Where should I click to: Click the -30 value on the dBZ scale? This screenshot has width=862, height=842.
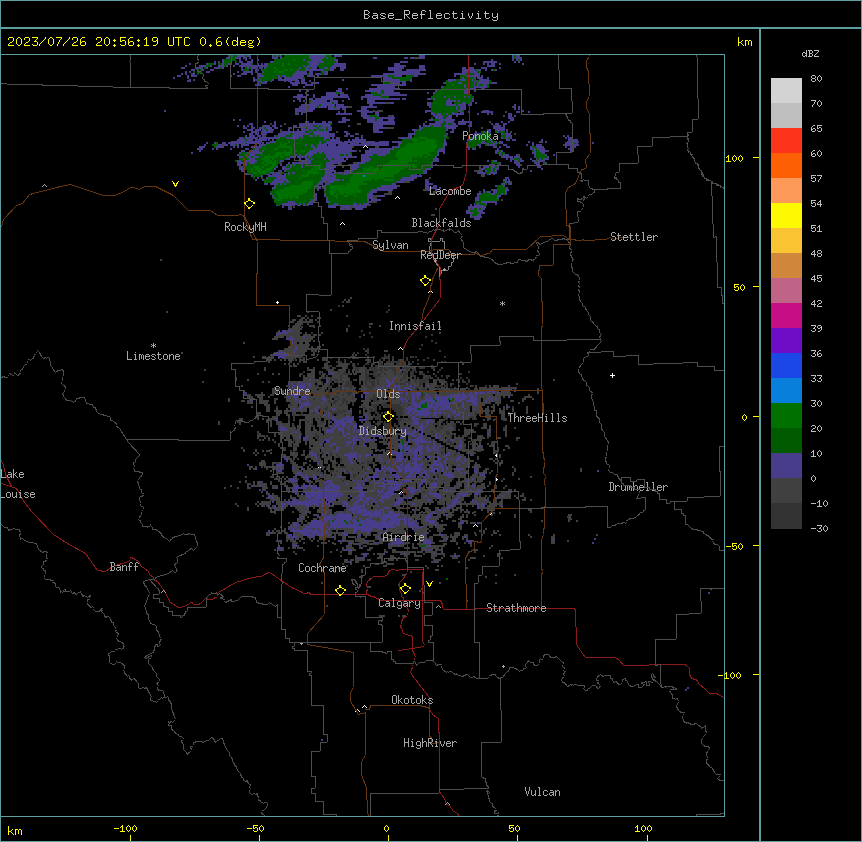click(x=819, y=529)
